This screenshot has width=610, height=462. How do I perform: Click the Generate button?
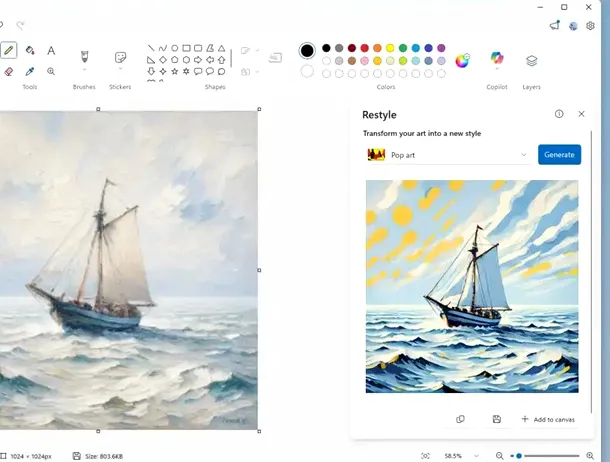coord(559,155)
